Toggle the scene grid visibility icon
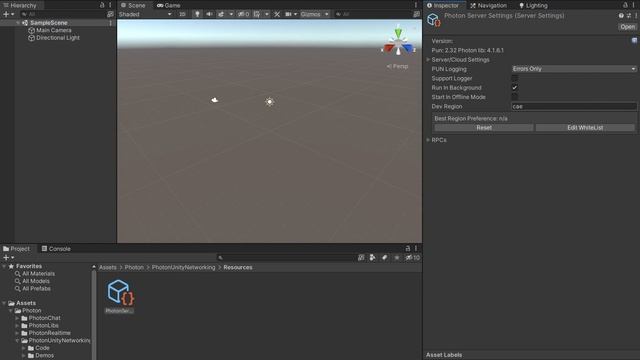This screenshot has height=360, width=640. pos(257,14)
